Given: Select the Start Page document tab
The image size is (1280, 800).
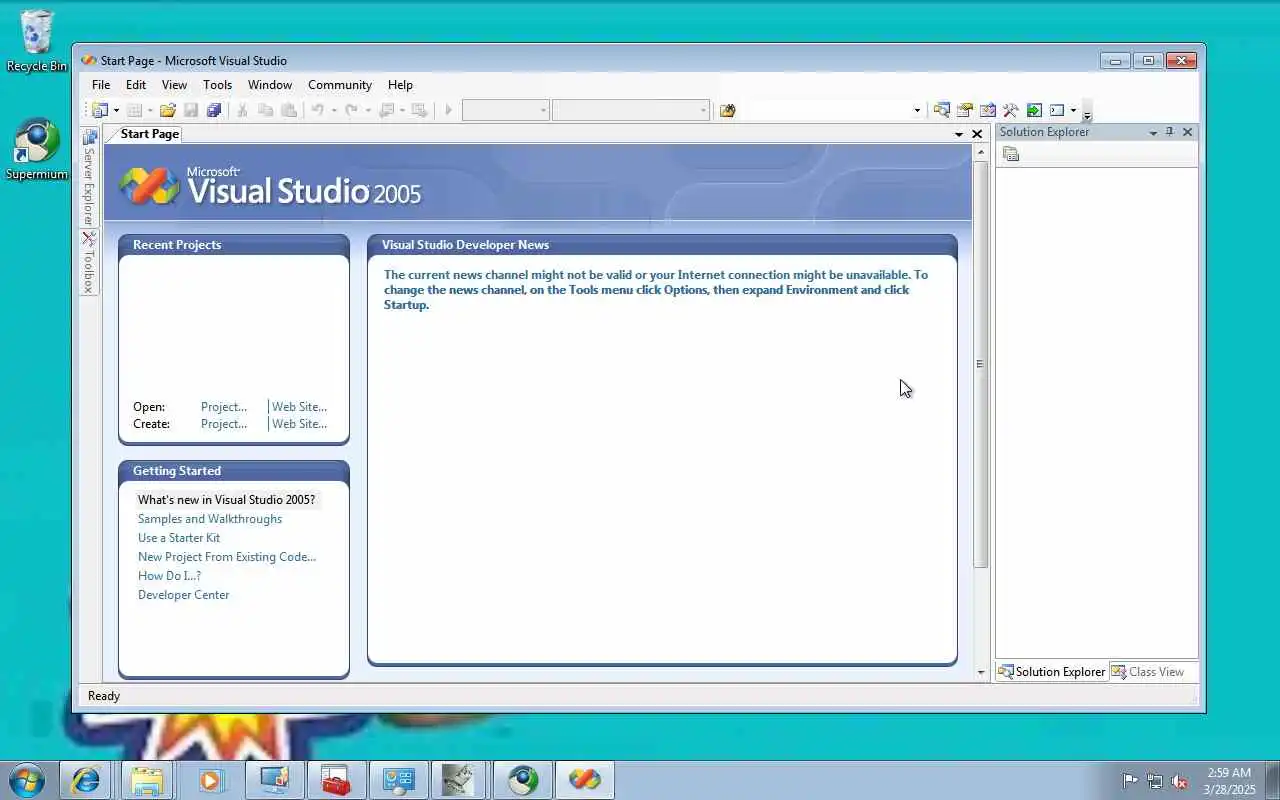Looking at the screenshot, I should [x=148, y=134].
